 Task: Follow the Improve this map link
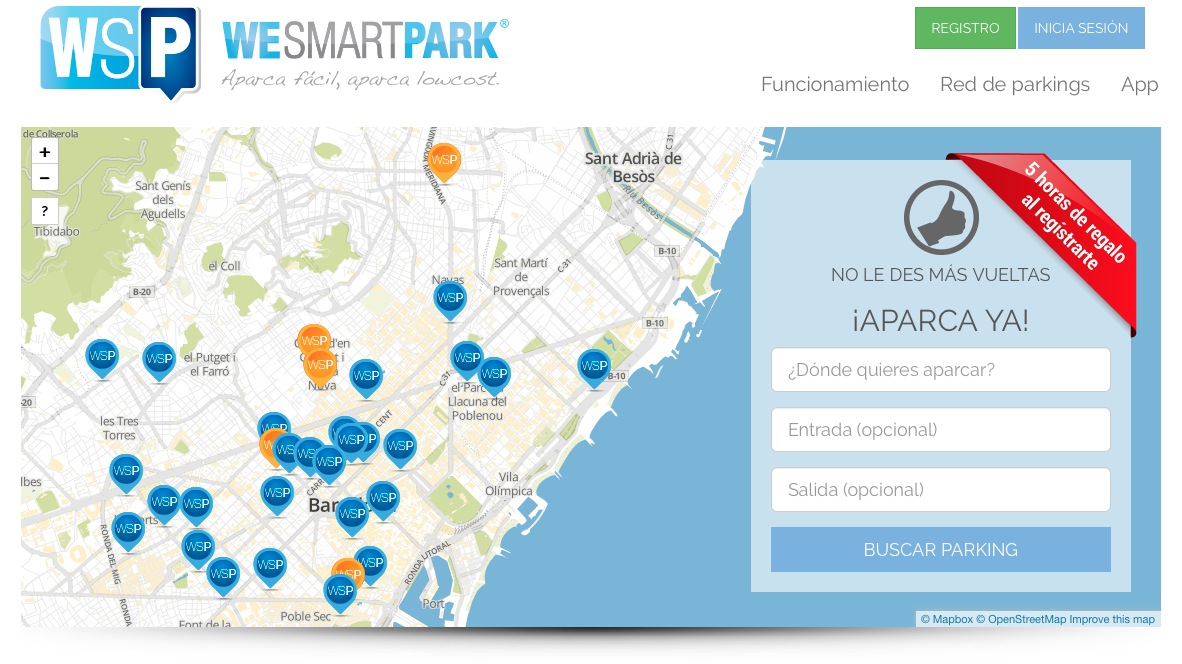tap(1112, 620)
